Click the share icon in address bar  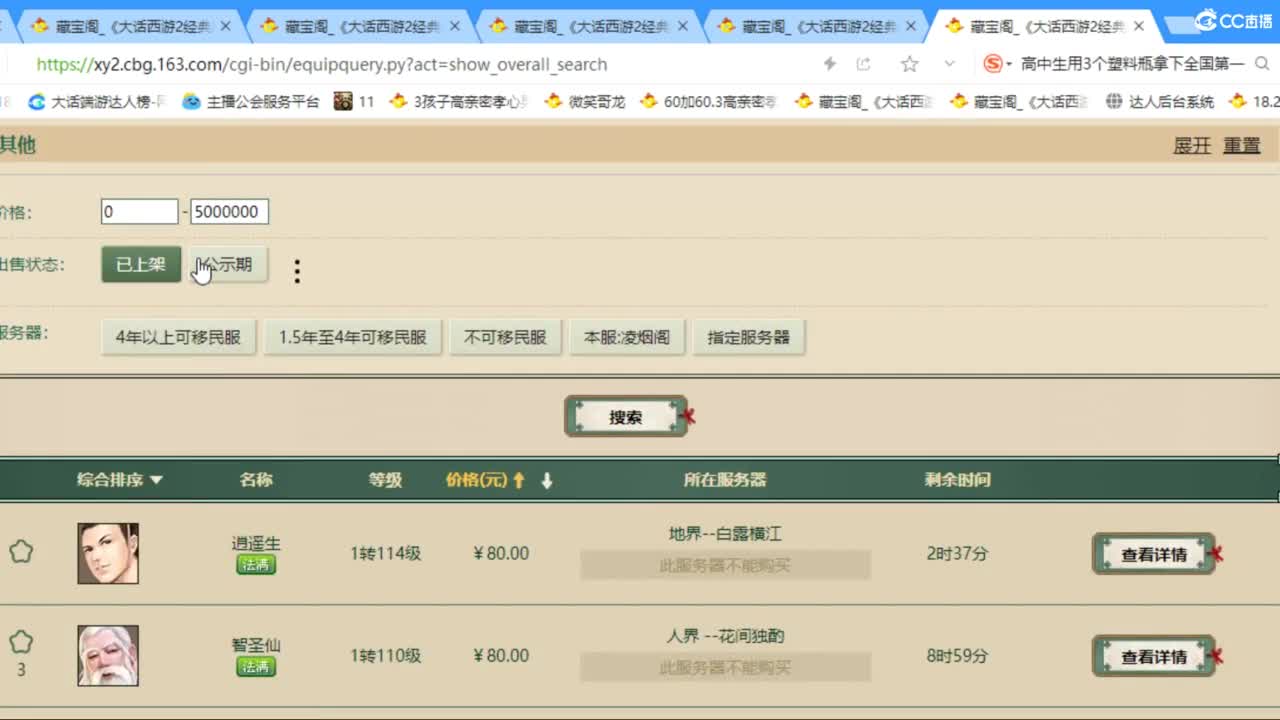[x=864, y=64]
